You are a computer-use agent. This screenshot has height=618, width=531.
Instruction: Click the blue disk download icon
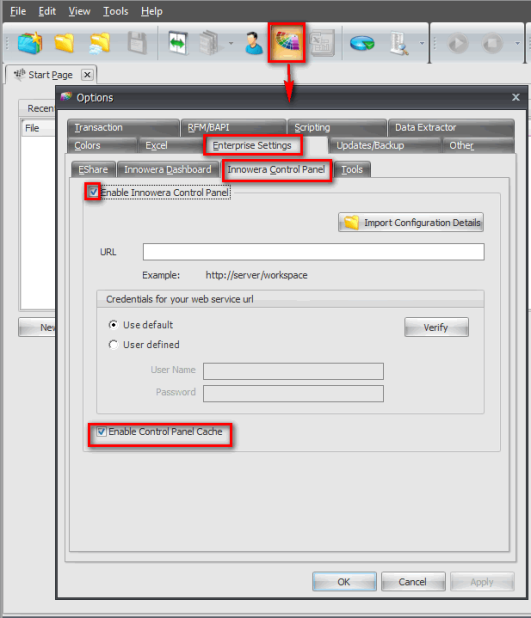tap(362, 43)
